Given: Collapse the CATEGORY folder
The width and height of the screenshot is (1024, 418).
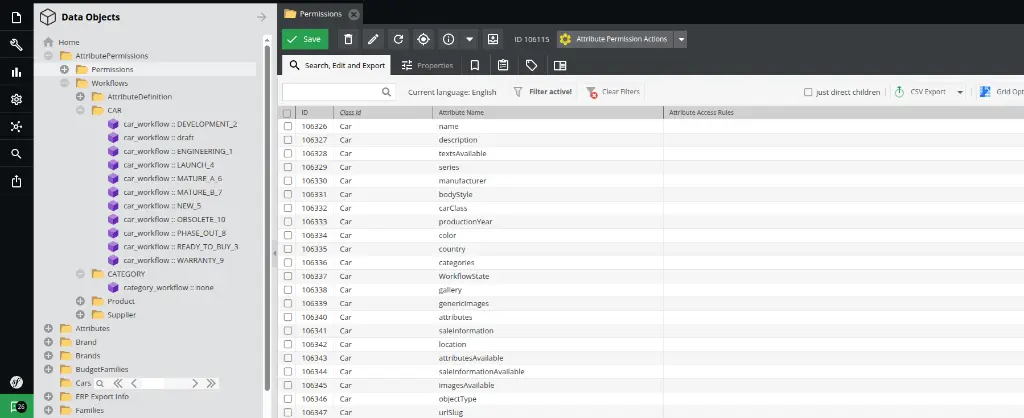Looking at the screenshot, I should click(x=80, y=274).
